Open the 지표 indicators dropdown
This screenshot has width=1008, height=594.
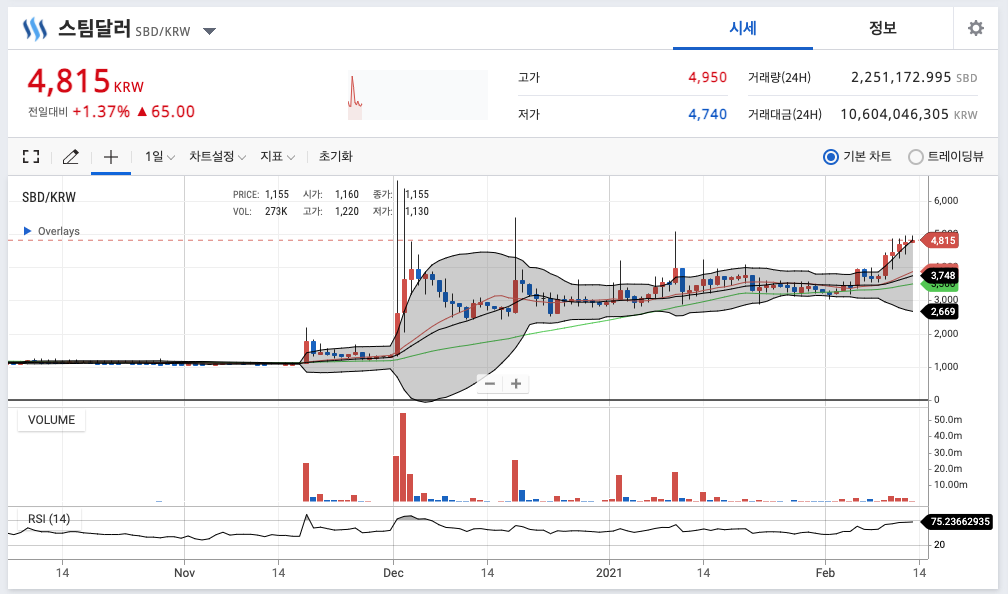point(277,156)
